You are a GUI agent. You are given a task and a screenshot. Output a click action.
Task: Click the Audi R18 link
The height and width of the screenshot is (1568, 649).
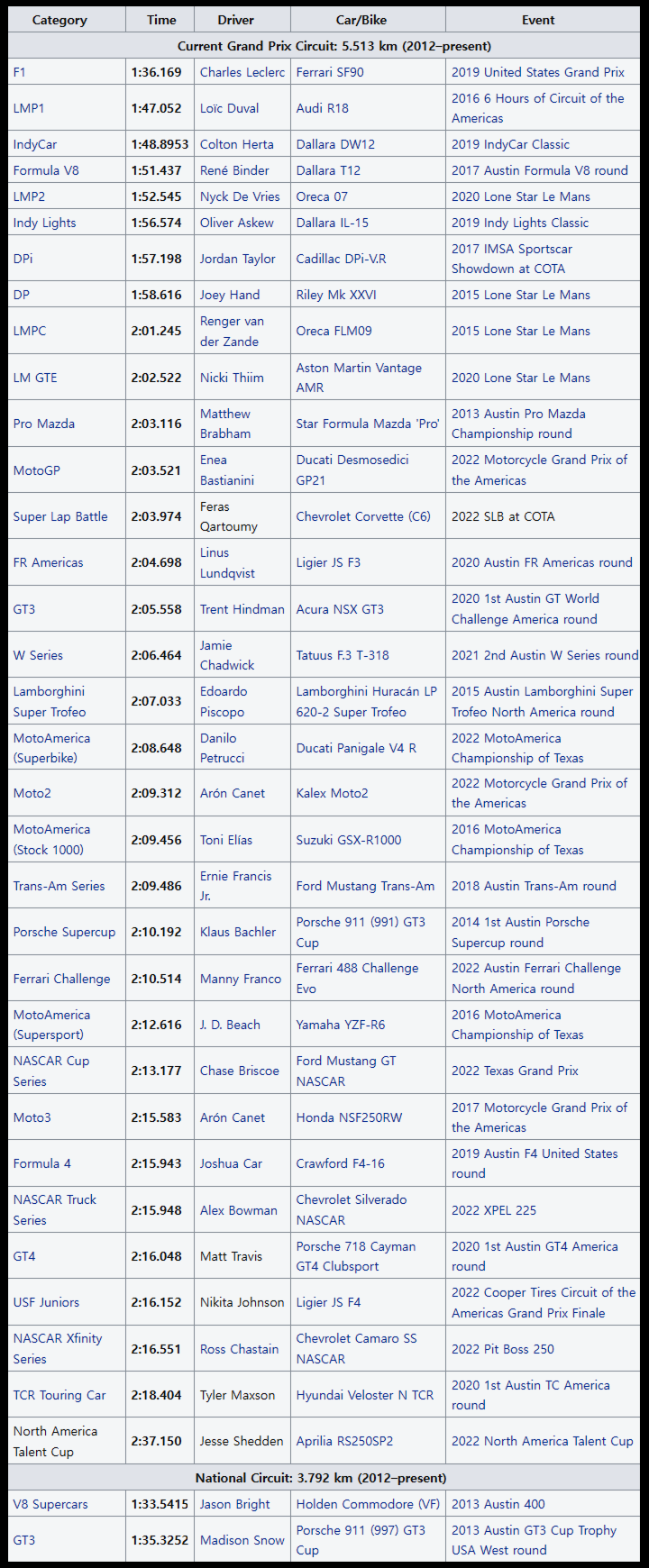[323, 108]
